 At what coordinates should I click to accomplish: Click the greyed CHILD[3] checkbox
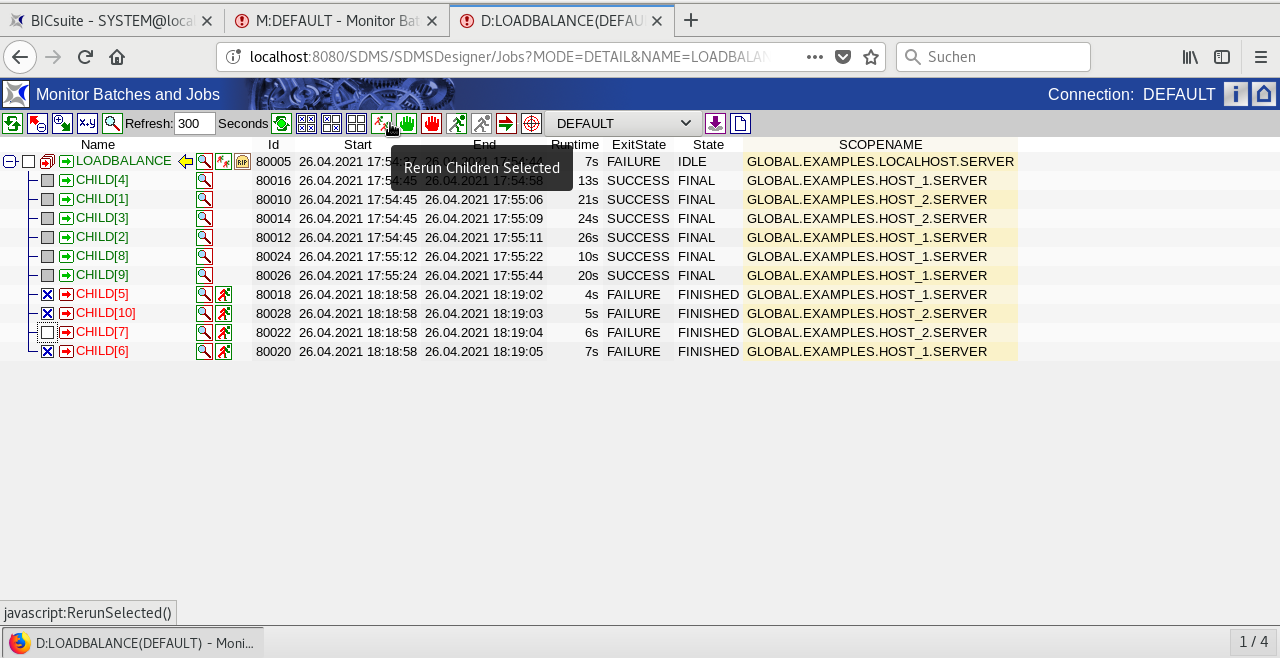[47, 219]
